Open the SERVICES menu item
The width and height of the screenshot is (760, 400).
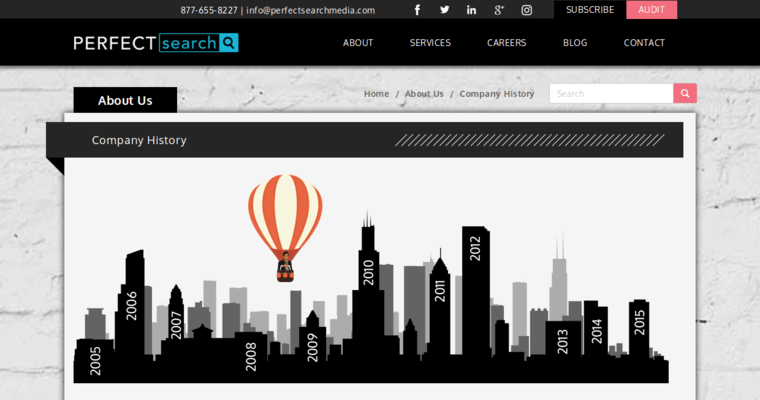430,43
